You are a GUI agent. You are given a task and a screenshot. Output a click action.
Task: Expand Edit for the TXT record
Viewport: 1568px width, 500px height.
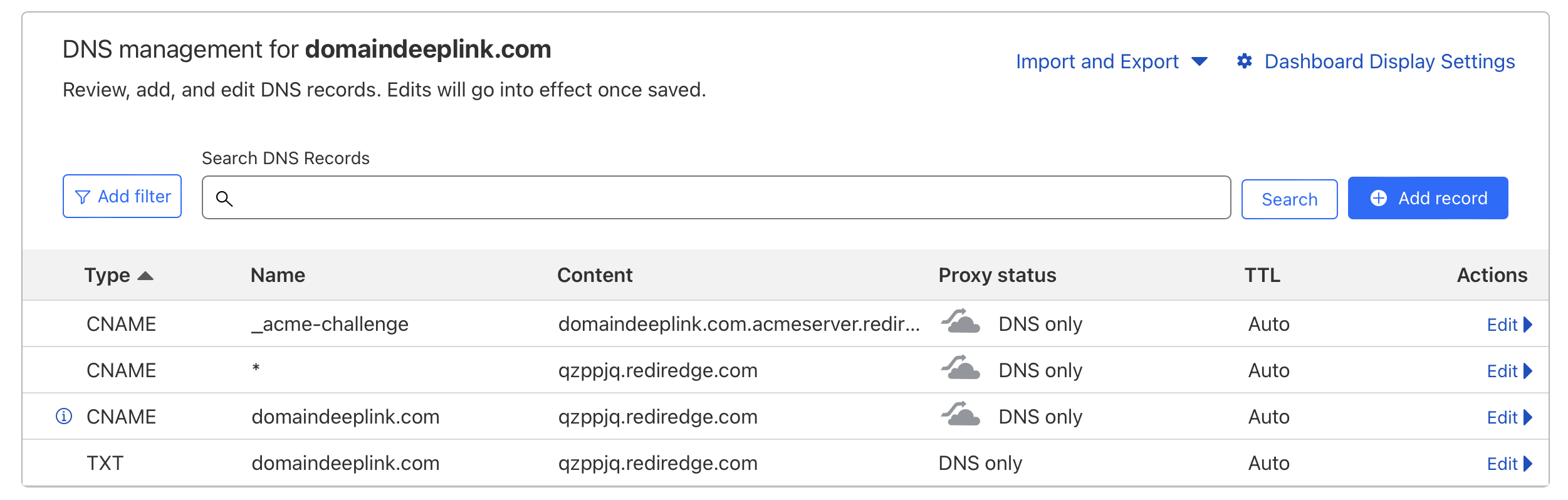(1509, 464)
